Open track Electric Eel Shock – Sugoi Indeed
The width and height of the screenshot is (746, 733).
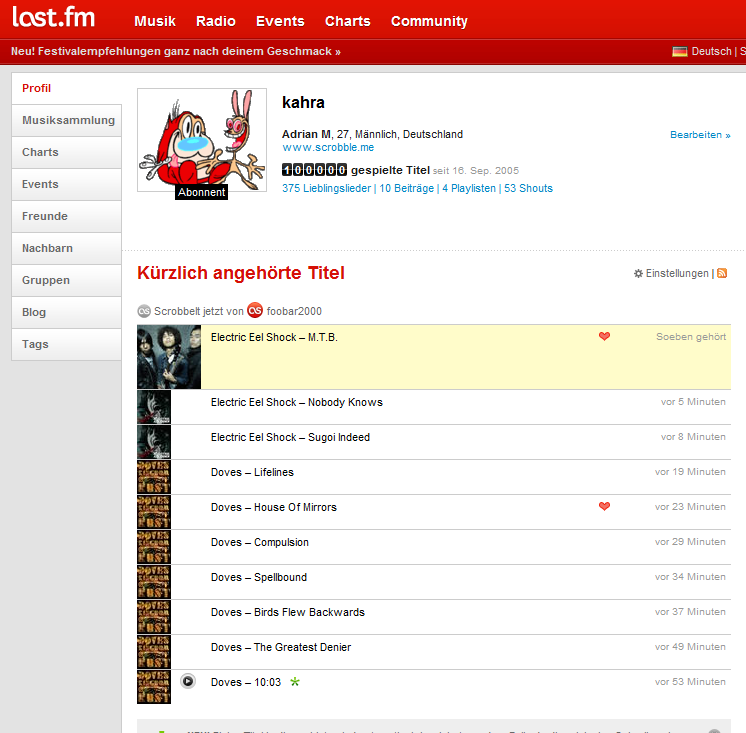point(290,437)
